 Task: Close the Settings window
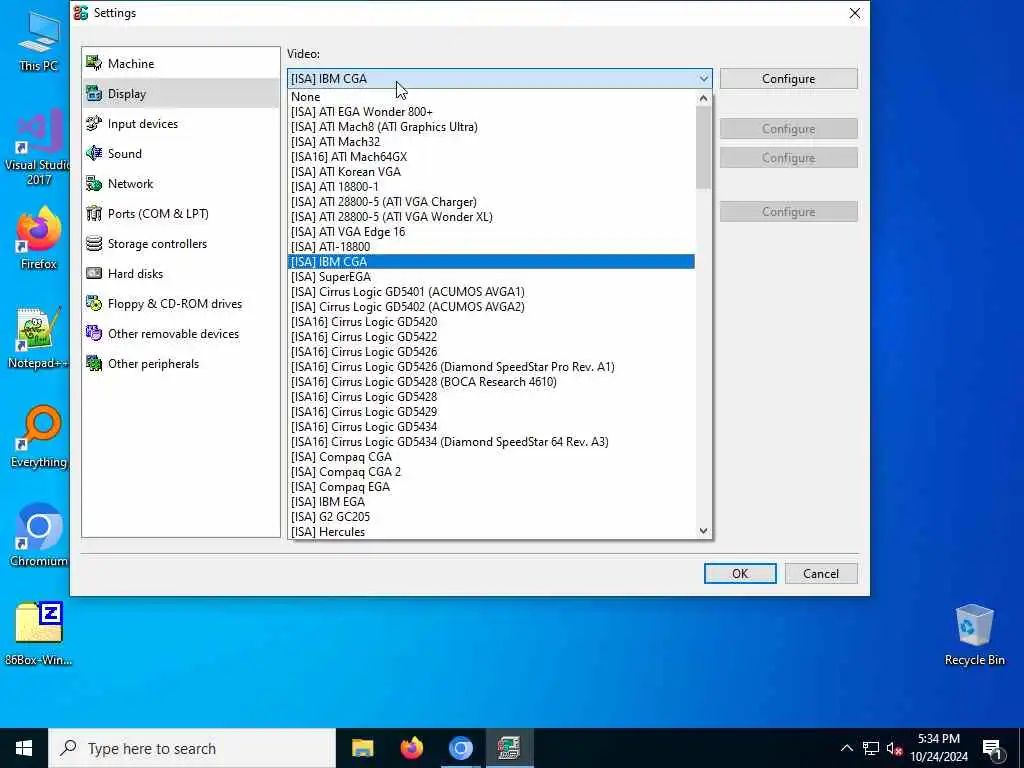tap(854, 13)
